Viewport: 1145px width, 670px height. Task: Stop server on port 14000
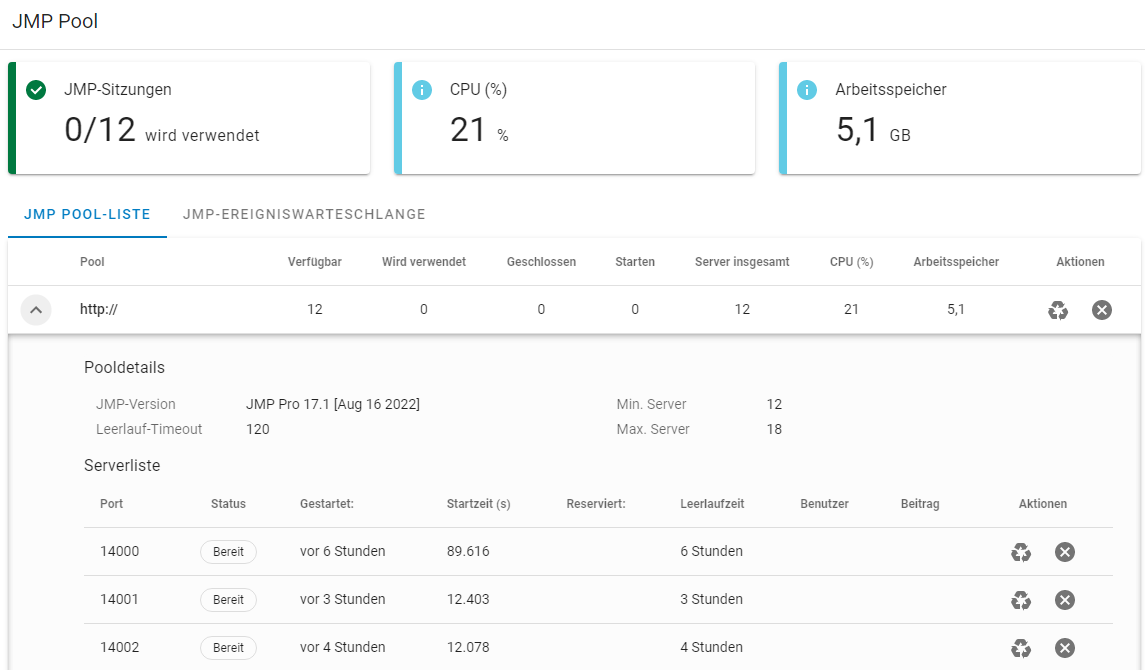1065,552
